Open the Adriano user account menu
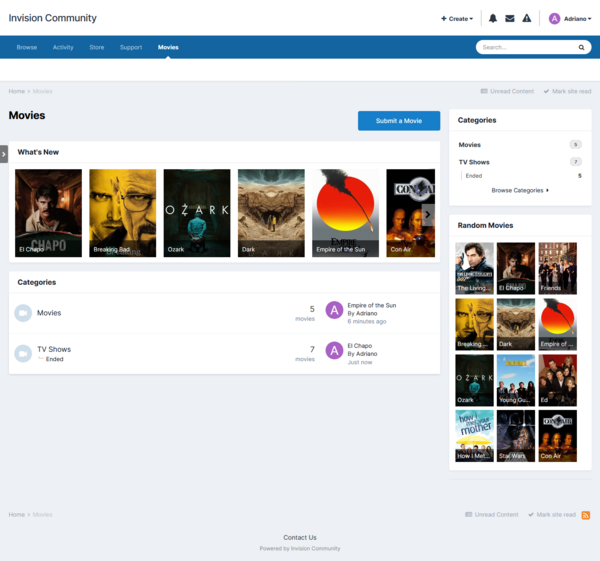 [570, 18]
